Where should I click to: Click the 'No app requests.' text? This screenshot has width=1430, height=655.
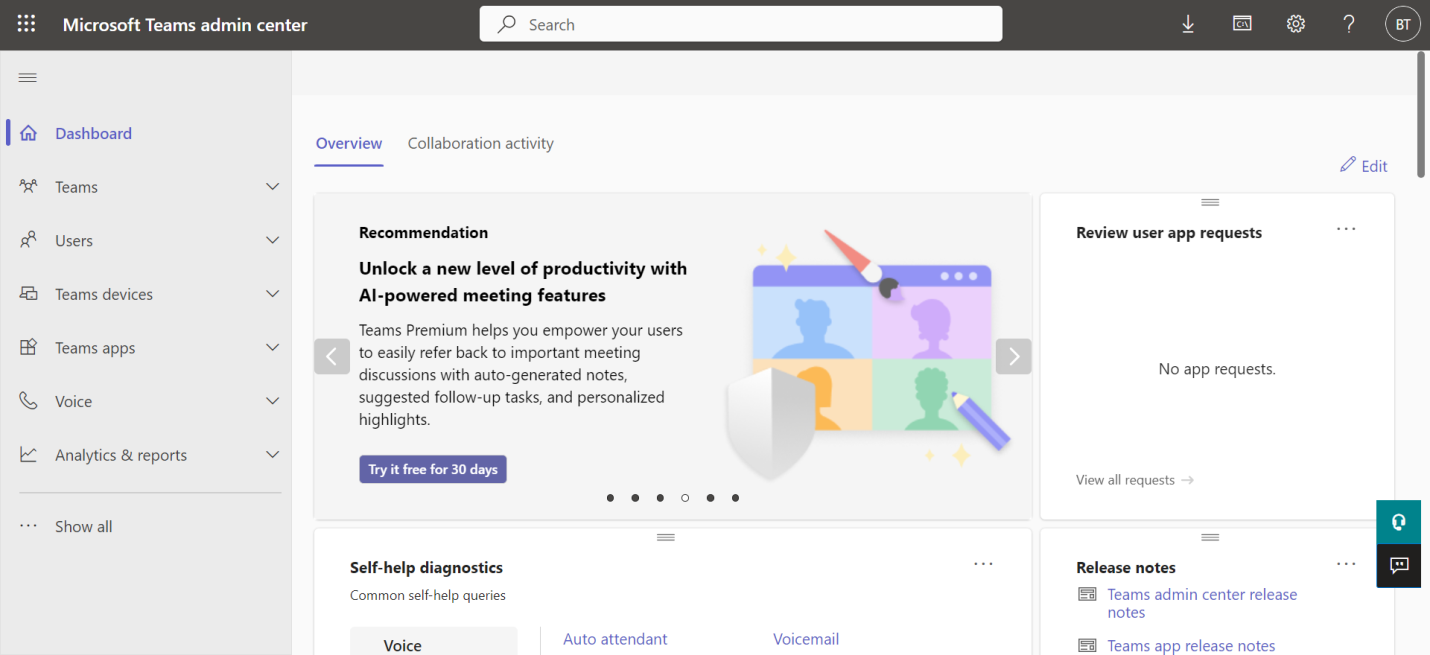coord(1217,369)
